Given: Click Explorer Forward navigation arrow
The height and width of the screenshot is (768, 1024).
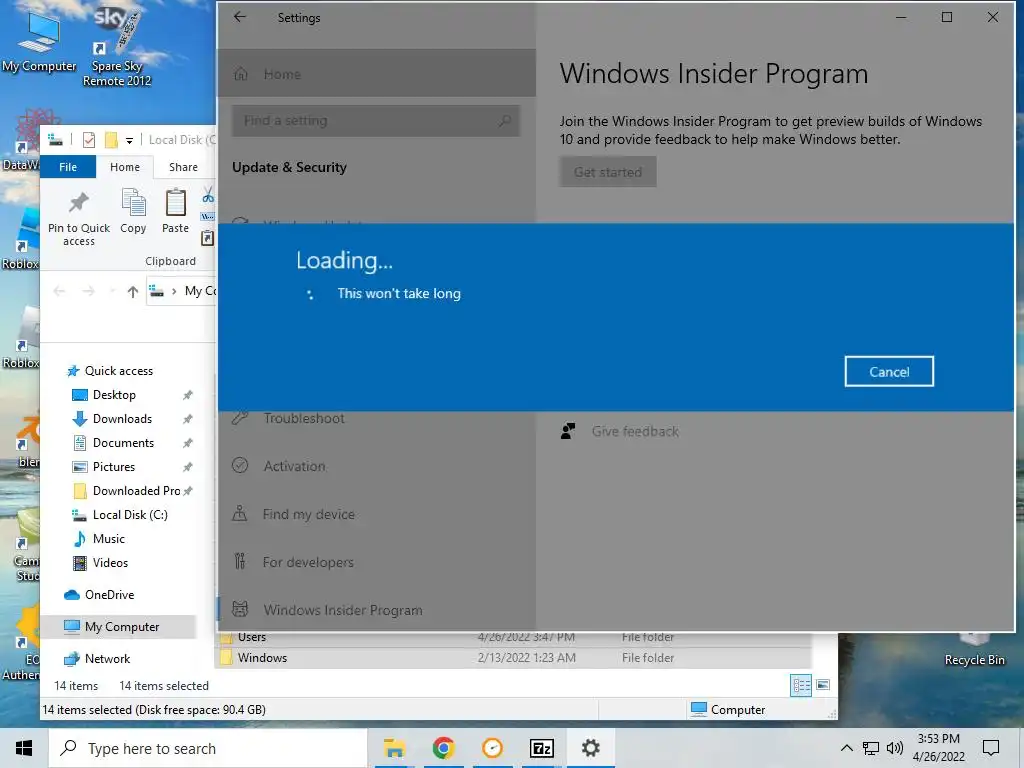Looking at the screenshot, I should point(89,291).
